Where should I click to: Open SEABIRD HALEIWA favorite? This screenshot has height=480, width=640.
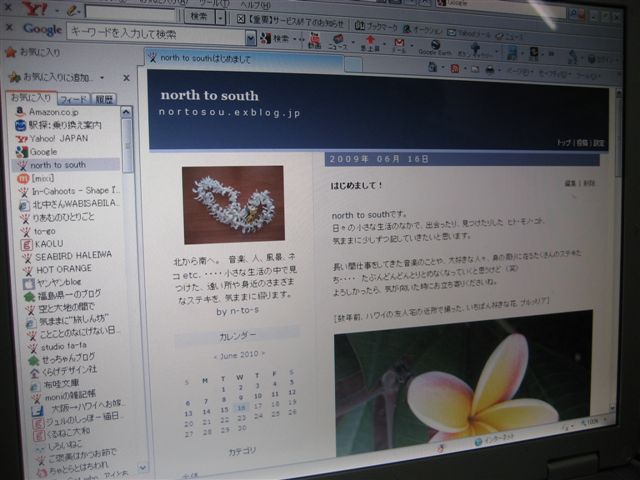73,256
